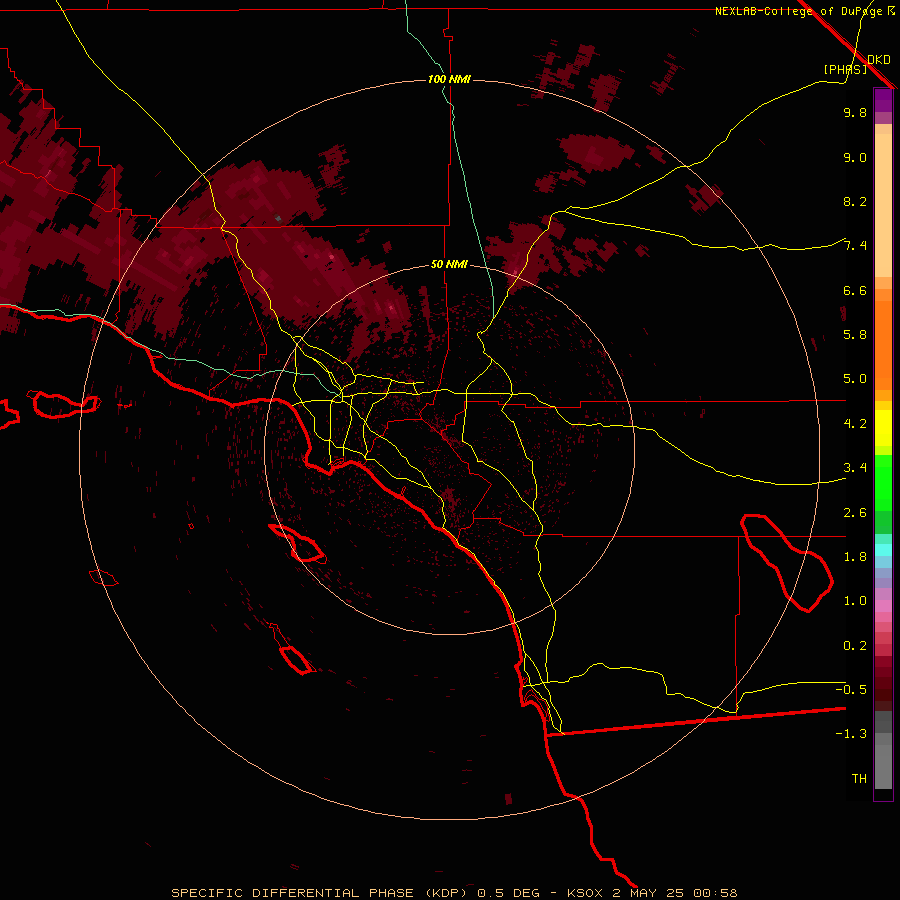The width and height of the screenshot is (900, 900).
Task: Pick the purple top color bar segment
Action: 883,100
